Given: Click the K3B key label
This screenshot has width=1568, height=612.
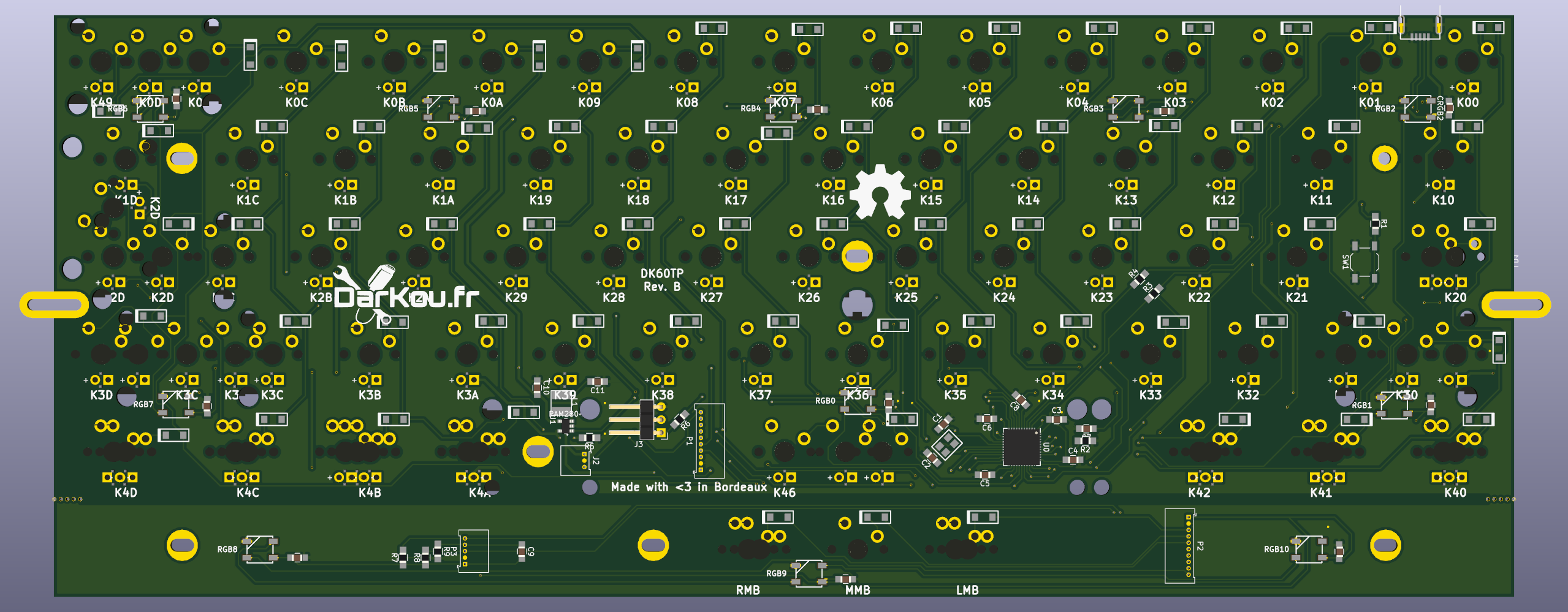Looking at the screenshot, I should [370, 395].
